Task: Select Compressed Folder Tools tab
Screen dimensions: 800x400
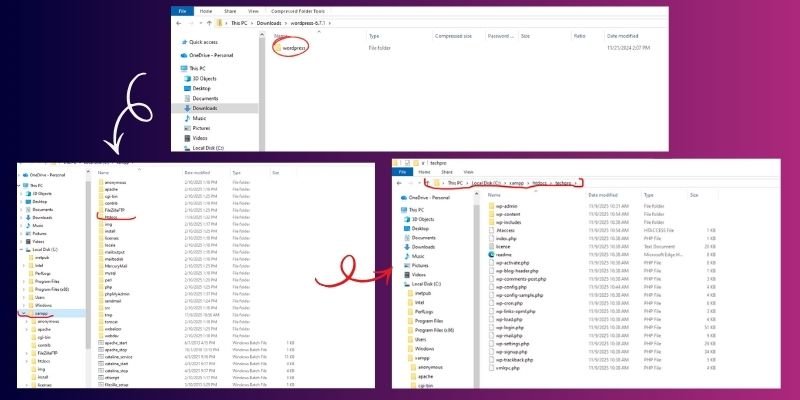Action: tap(298, 11)
